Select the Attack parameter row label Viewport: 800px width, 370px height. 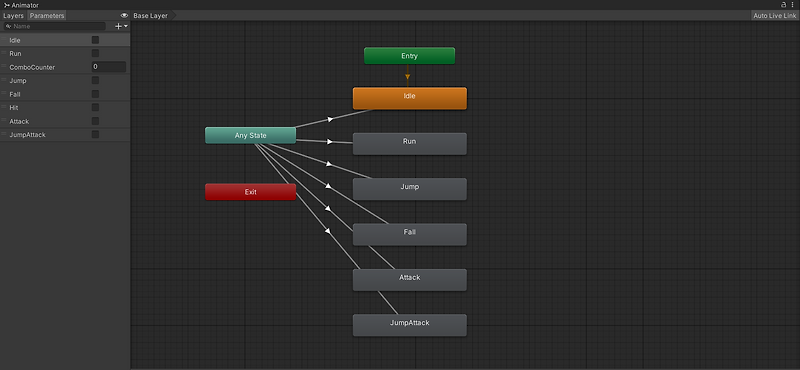point(19,121)
